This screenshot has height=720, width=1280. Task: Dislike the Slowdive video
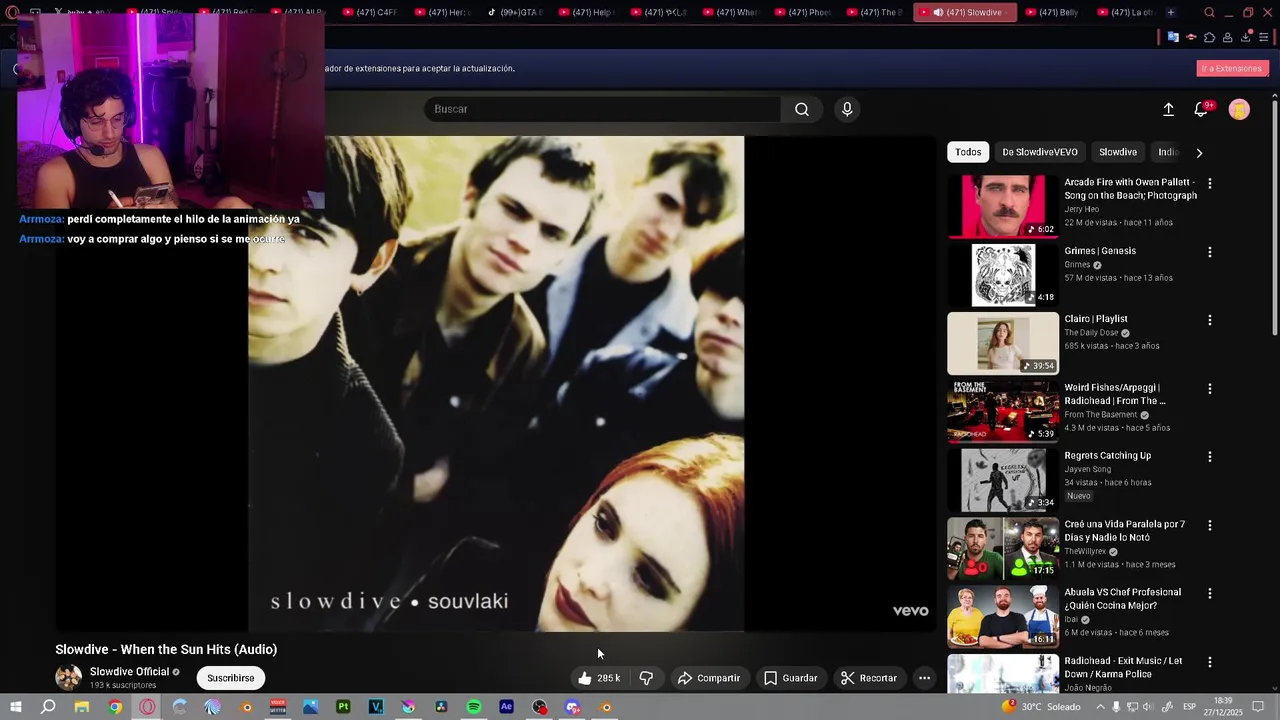coord(646,678)
